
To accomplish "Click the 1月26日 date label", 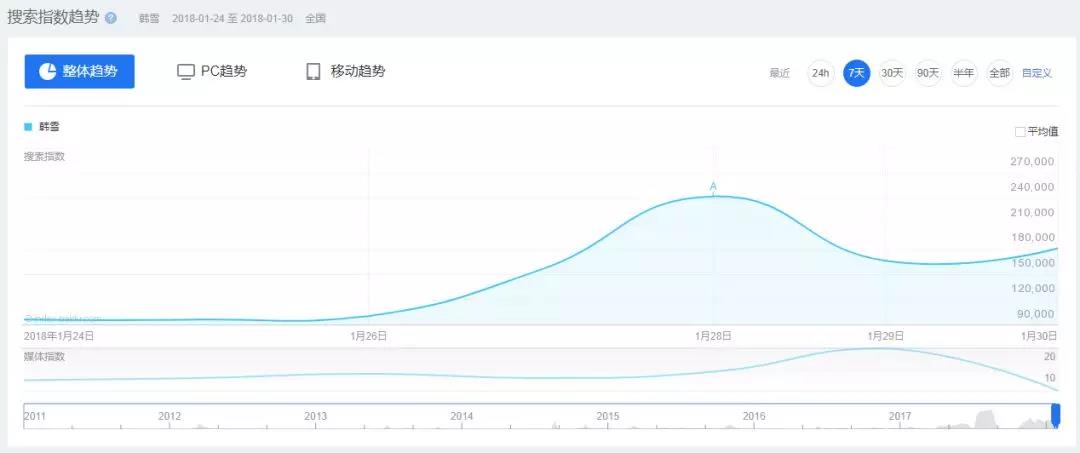I will (x=368, y=336).
